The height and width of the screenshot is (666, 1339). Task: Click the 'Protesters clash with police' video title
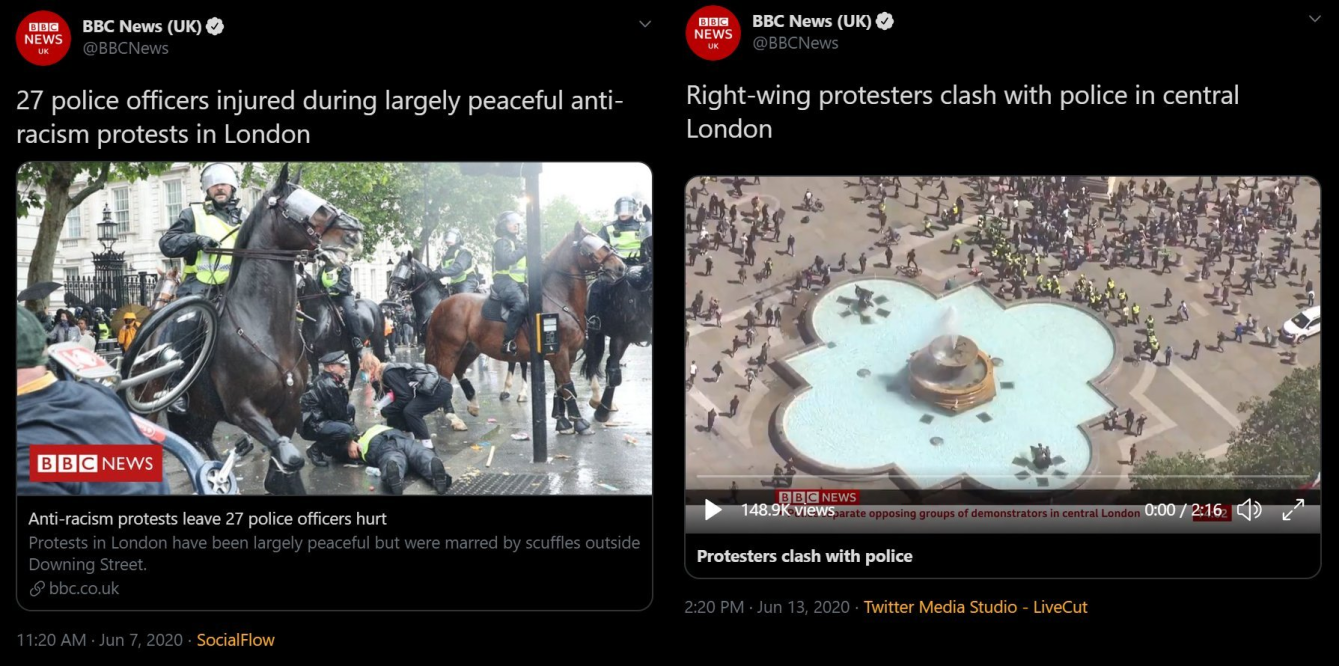coord(804,556)
